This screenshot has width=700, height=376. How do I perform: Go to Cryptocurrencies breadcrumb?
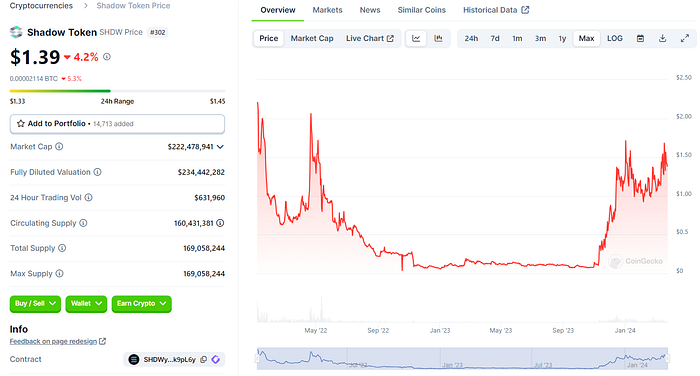[41, 6]
